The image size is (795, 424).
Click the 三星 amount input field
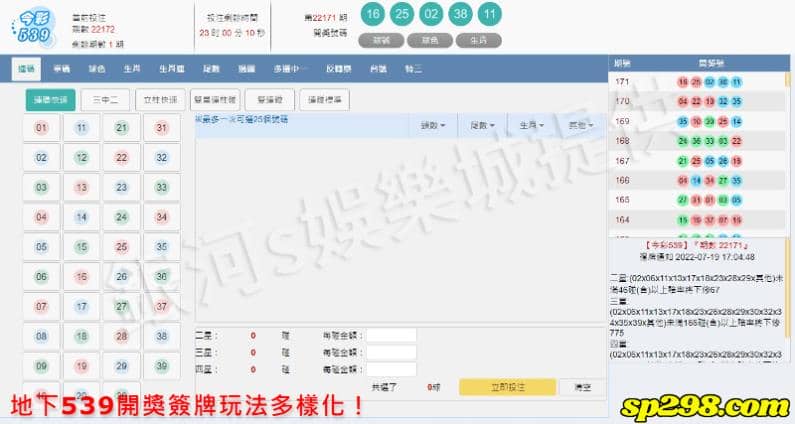tap(391, 352)
